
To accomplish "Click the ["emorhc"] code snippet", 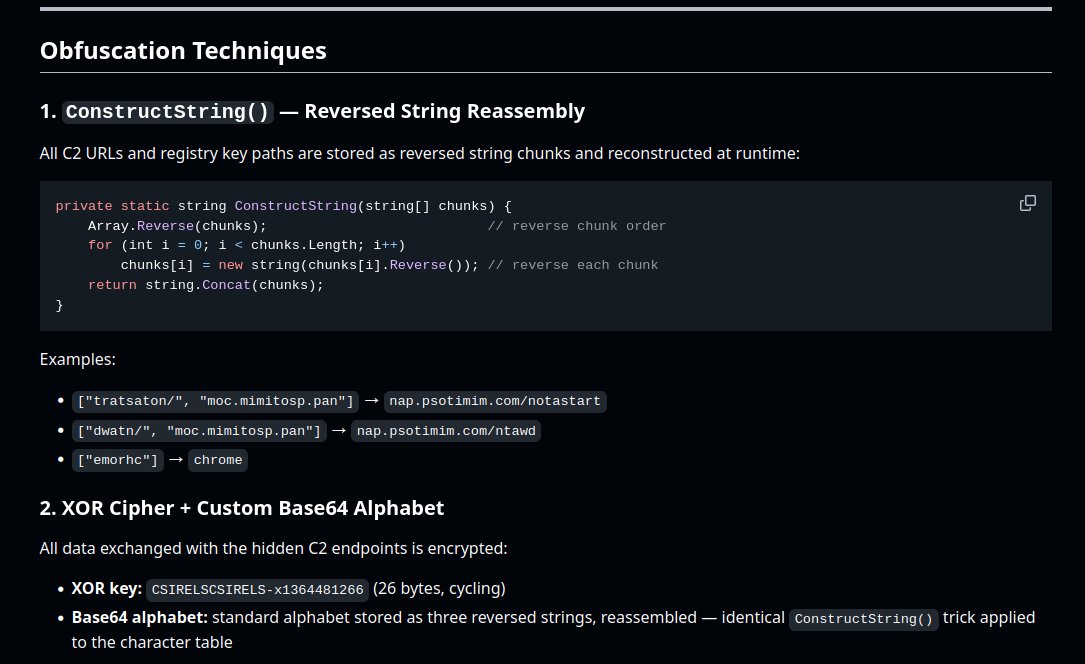I will (x=118, y=460).
